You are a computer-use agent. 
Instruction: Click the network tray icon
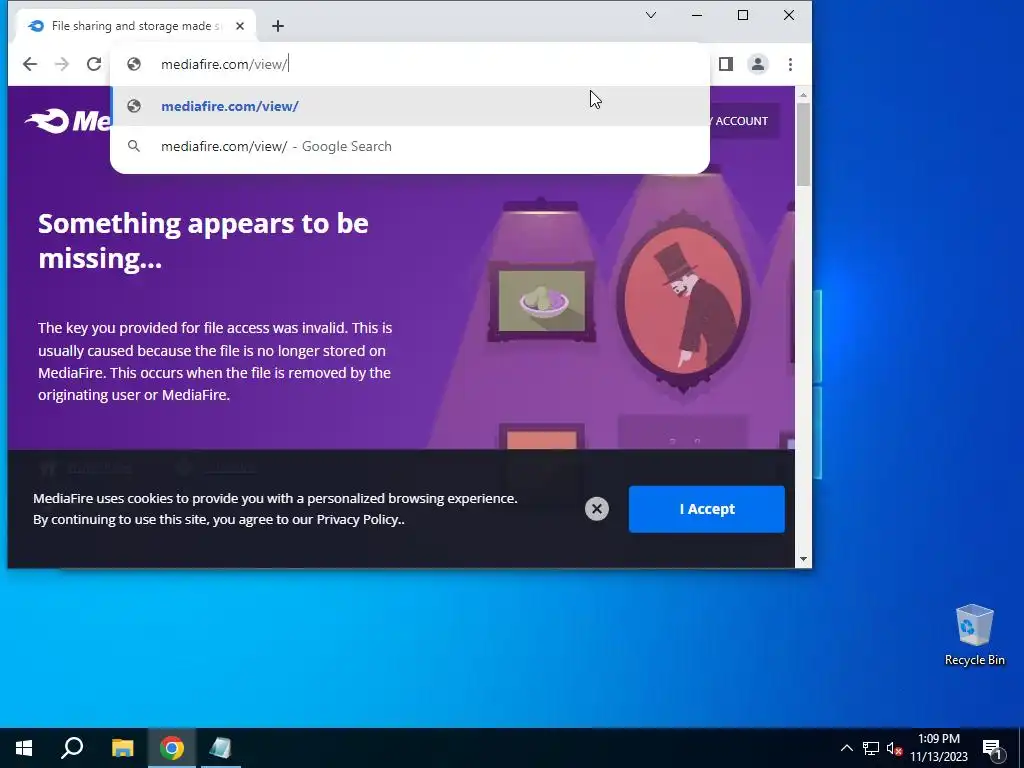coord(871,748)
